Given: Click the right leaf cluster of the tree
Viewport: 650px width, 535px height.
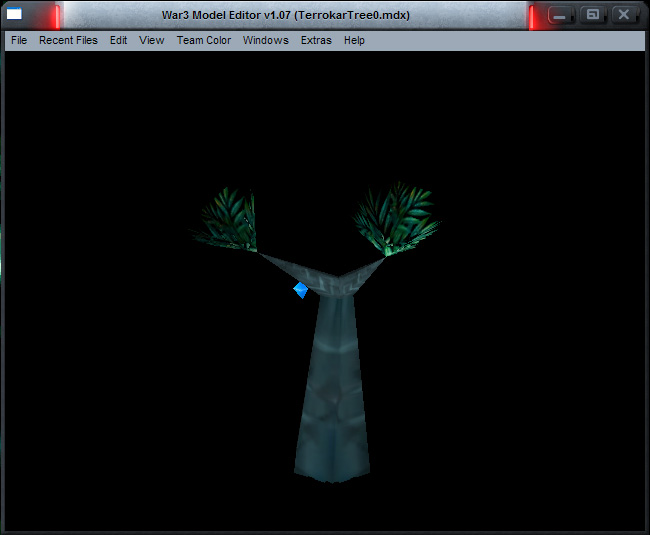Looking at the screenshot, I should click(396, 218).
